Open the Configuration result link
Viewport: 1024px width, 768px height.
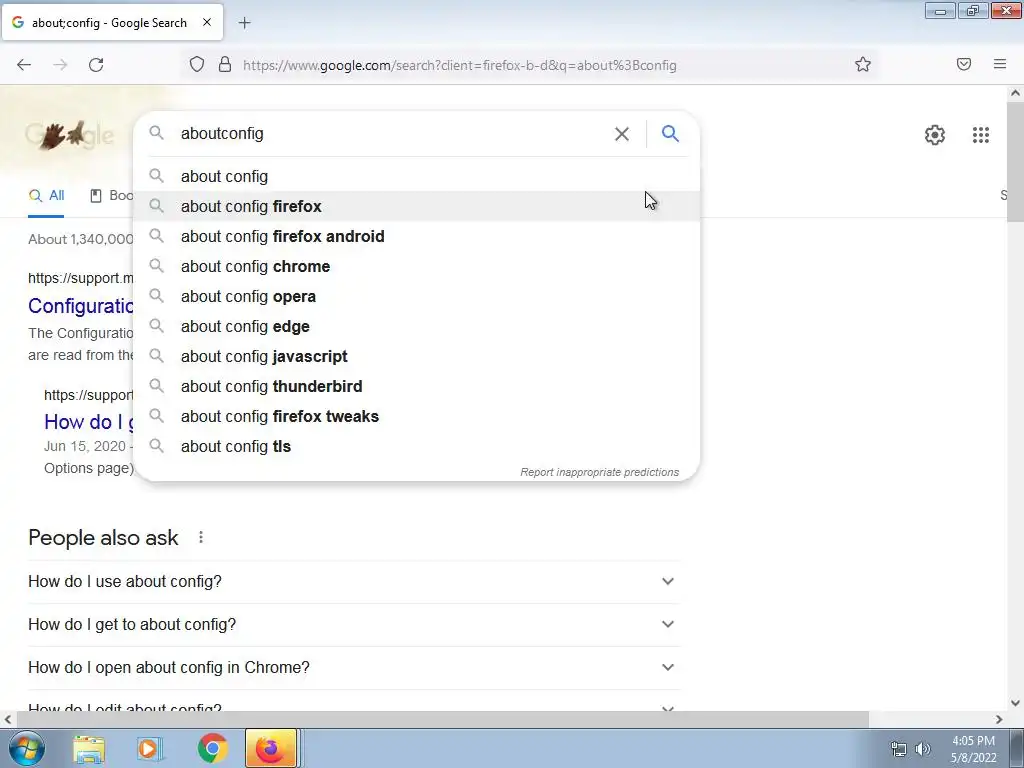81,306
